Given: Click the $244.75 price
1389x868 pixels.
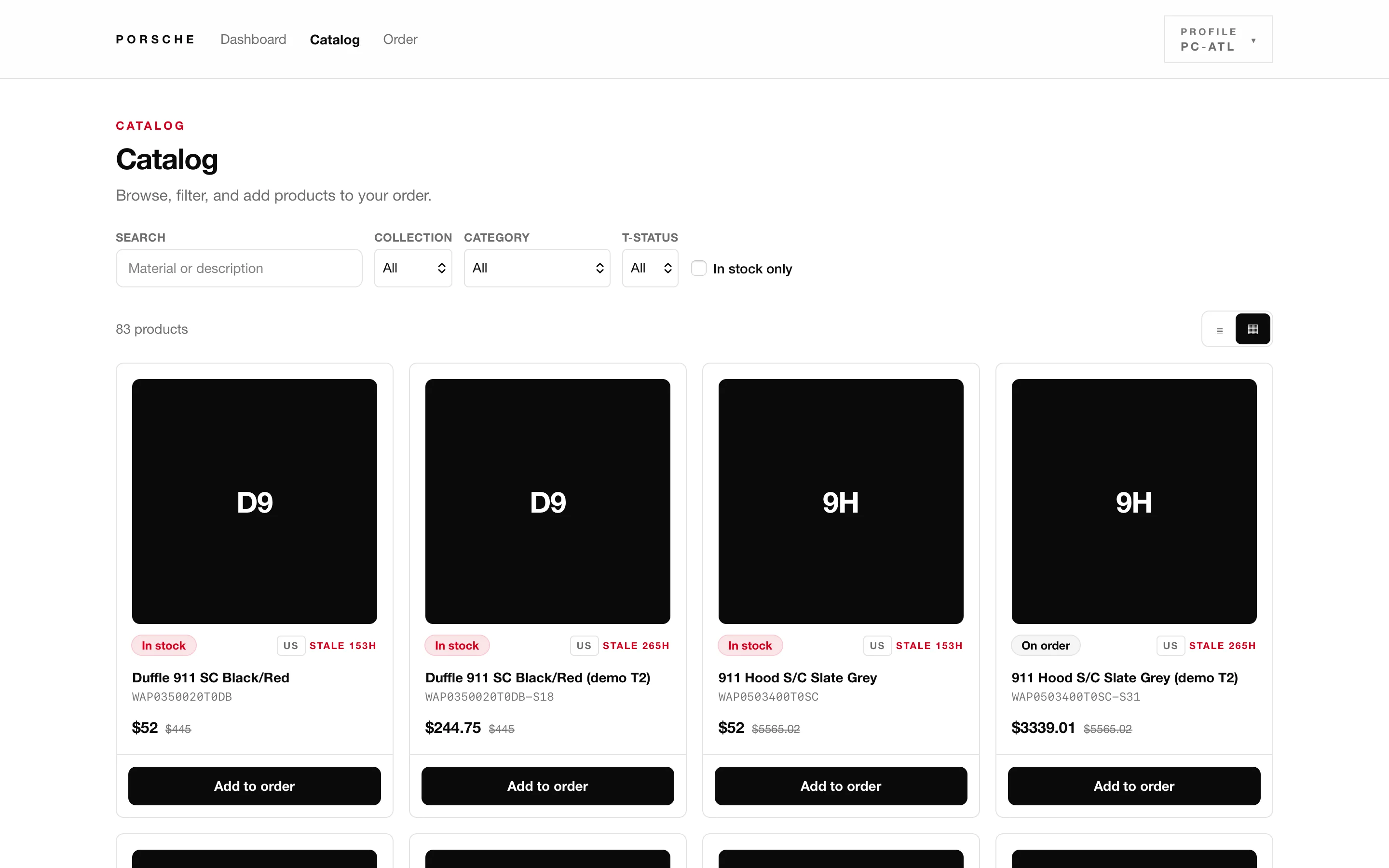Looking at the screenshot, I should coord(453,727).
